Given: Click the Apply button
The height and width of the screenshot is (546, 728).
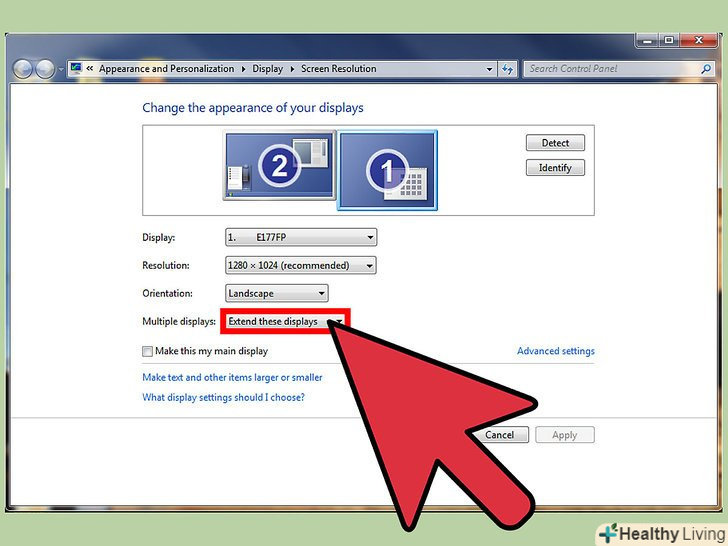Looking at the screenshot, I should click(x=565, y=435).
